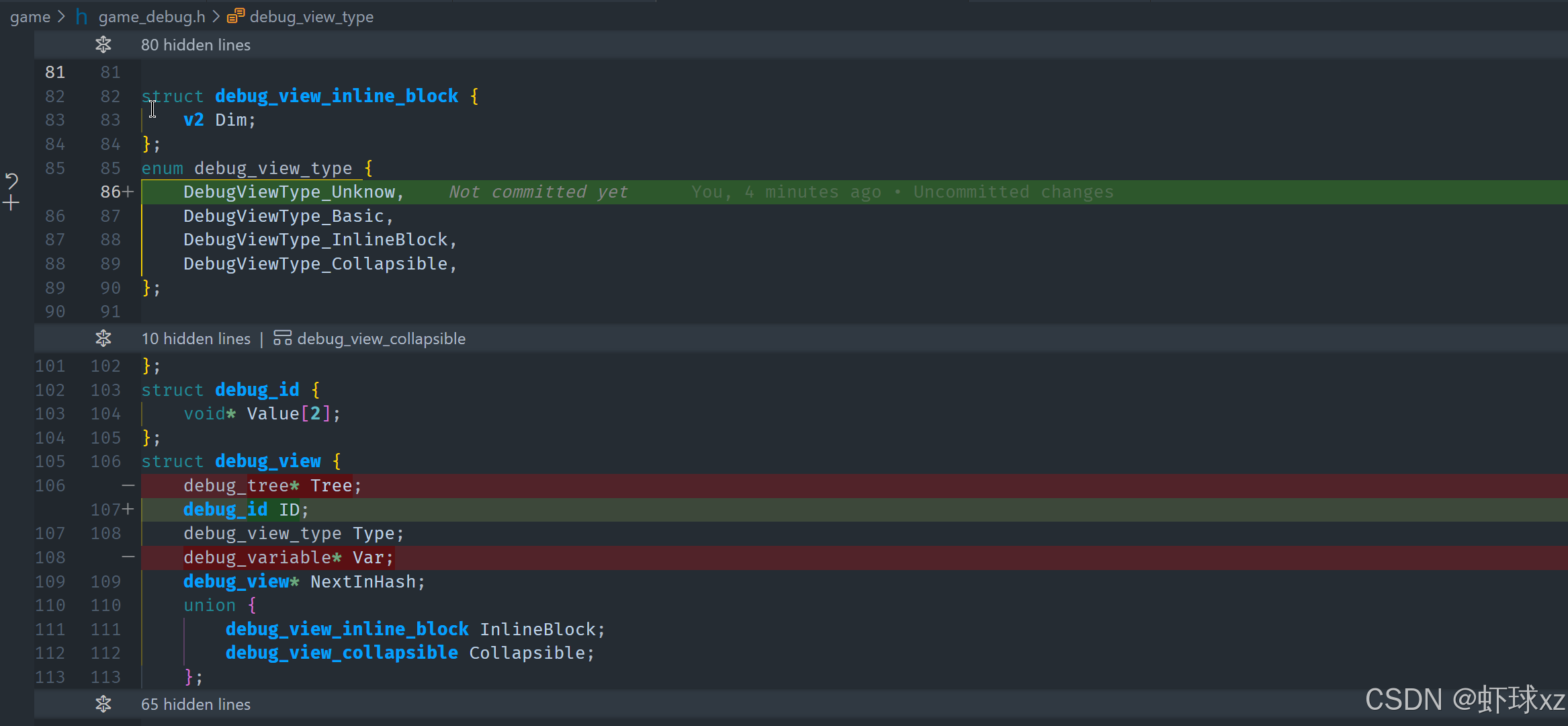This screenshot has width=1568, height=726.
Task: Open the game folder breadcrumb
Action: 30,17
